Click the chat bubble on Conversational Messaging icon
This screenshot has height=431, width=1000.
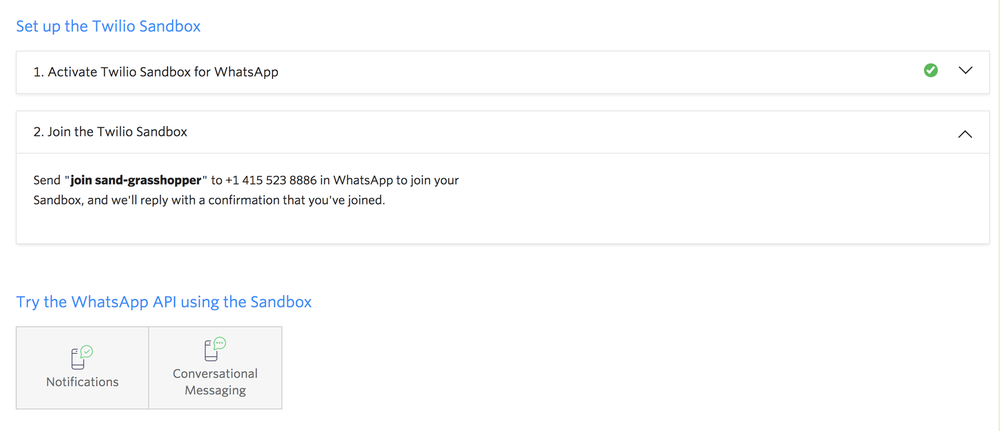pyautogui.click(x=220, y=343)
